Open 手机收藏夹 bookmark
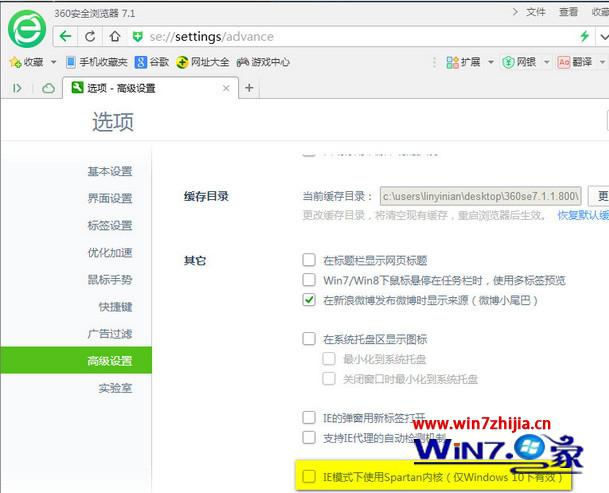 coord(97,62)
